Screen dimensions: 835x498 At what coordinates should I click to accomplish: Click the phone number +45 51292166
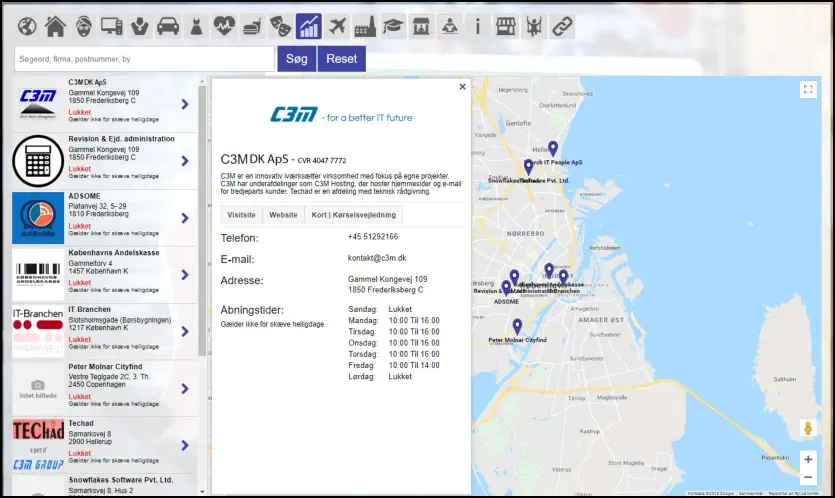pos(373,236)
